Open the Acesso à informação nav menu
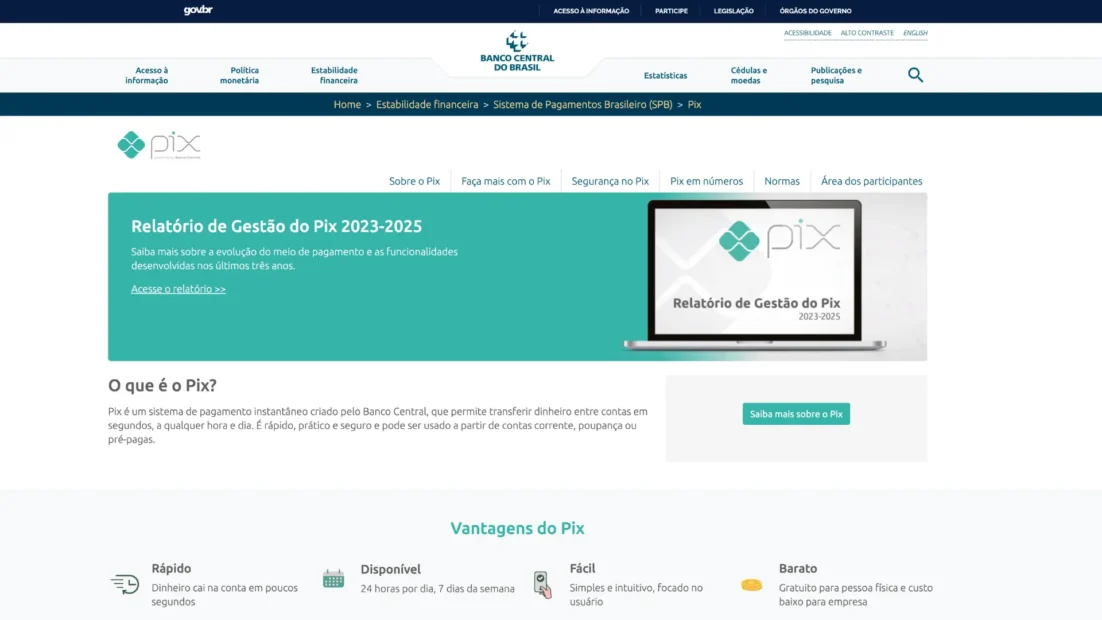 tap(147, 75)
